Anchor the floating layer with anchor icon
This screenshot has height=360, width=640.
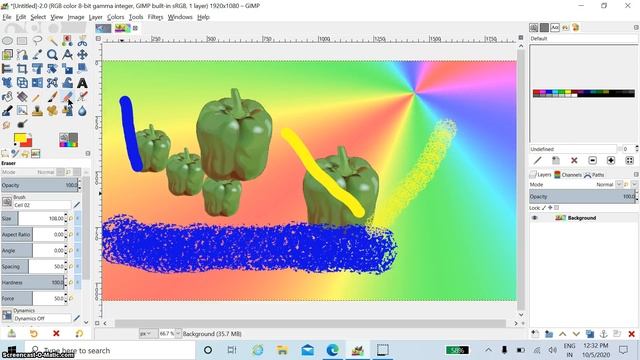click(x=604, y=334)
